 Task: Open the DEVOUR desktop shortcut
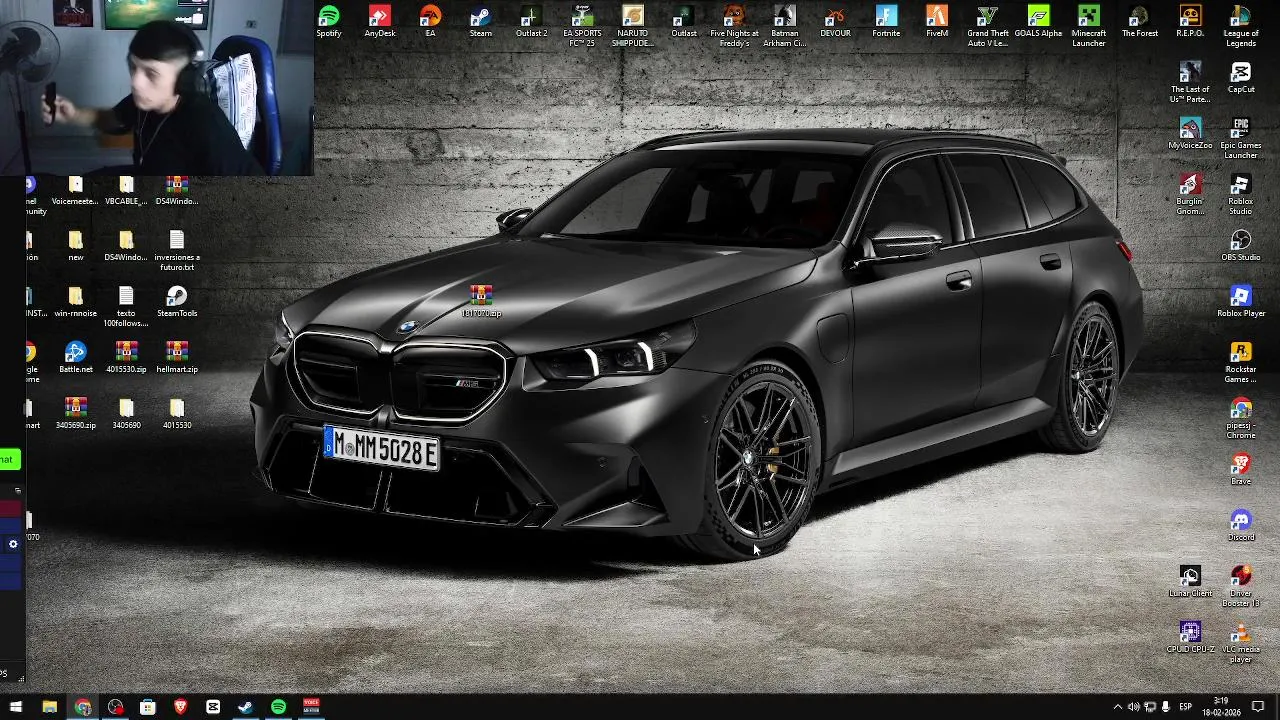[x=835, y=22]
